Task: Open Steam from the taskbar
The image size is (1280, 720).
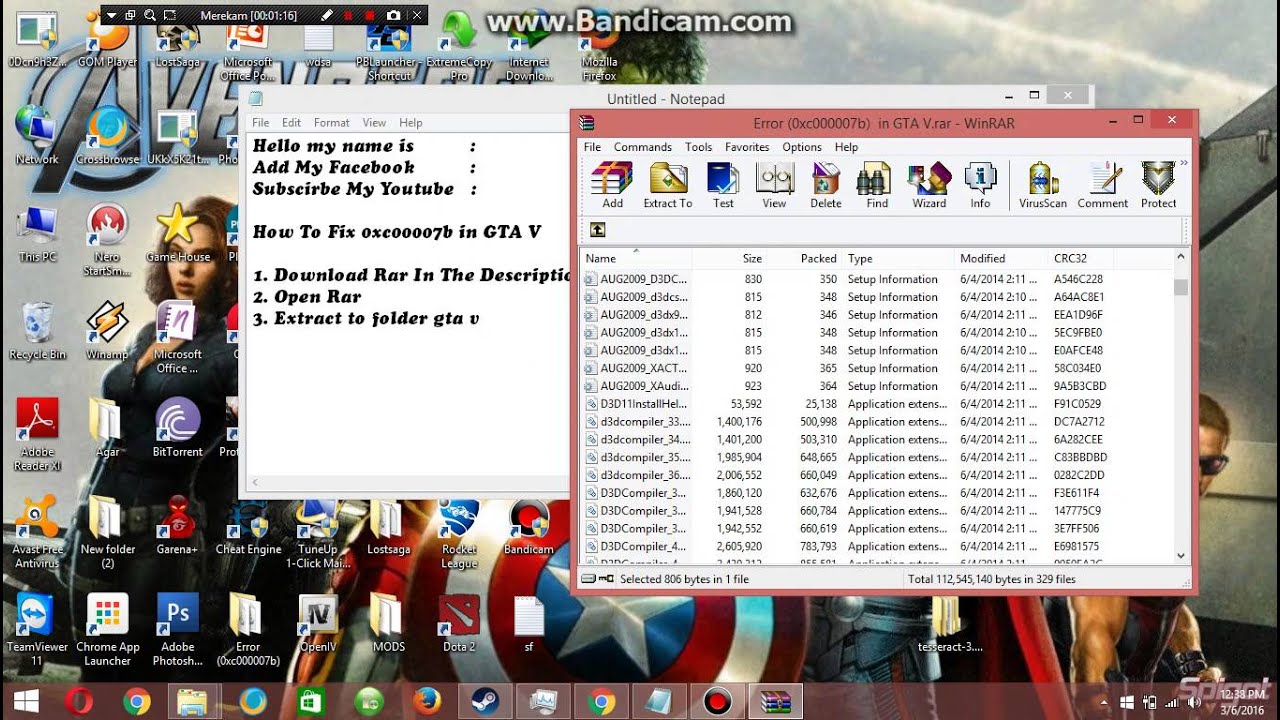Action: pyautogui.click(x=485, y=701)
